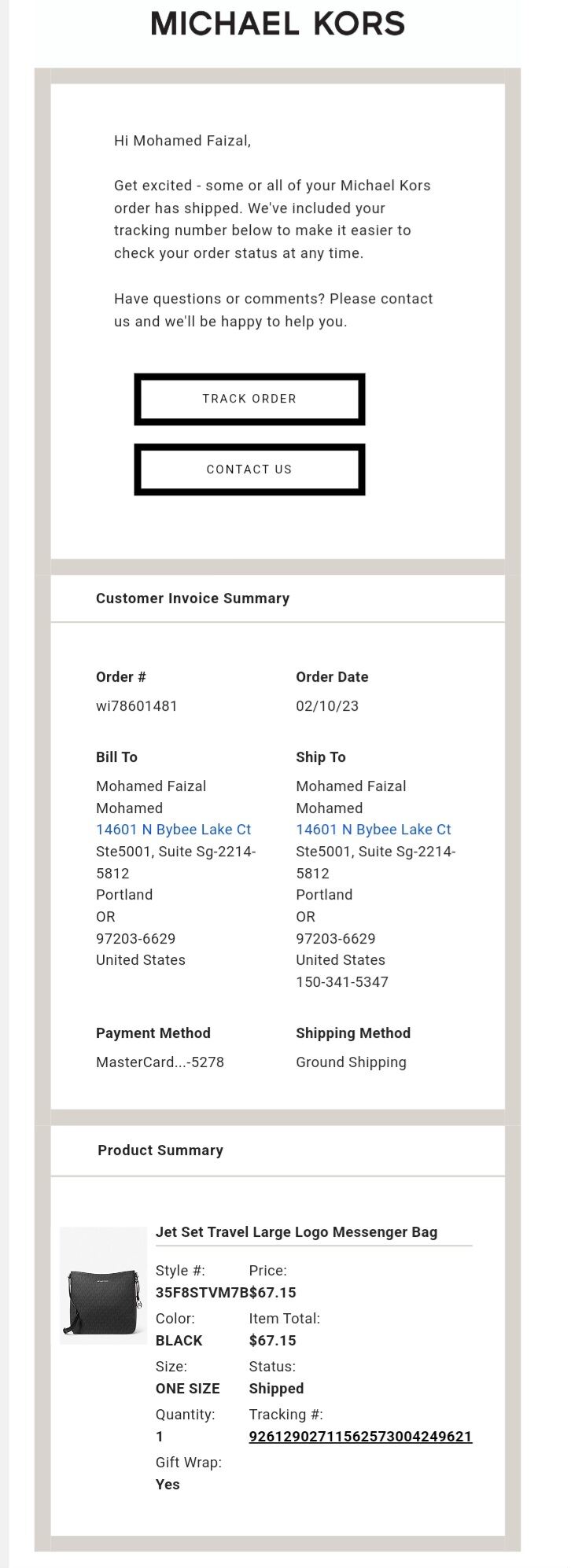The width and height of the screenshot is (571, 1568).
Task: Click the Ground Shipping text
Action: (351, 1062)
